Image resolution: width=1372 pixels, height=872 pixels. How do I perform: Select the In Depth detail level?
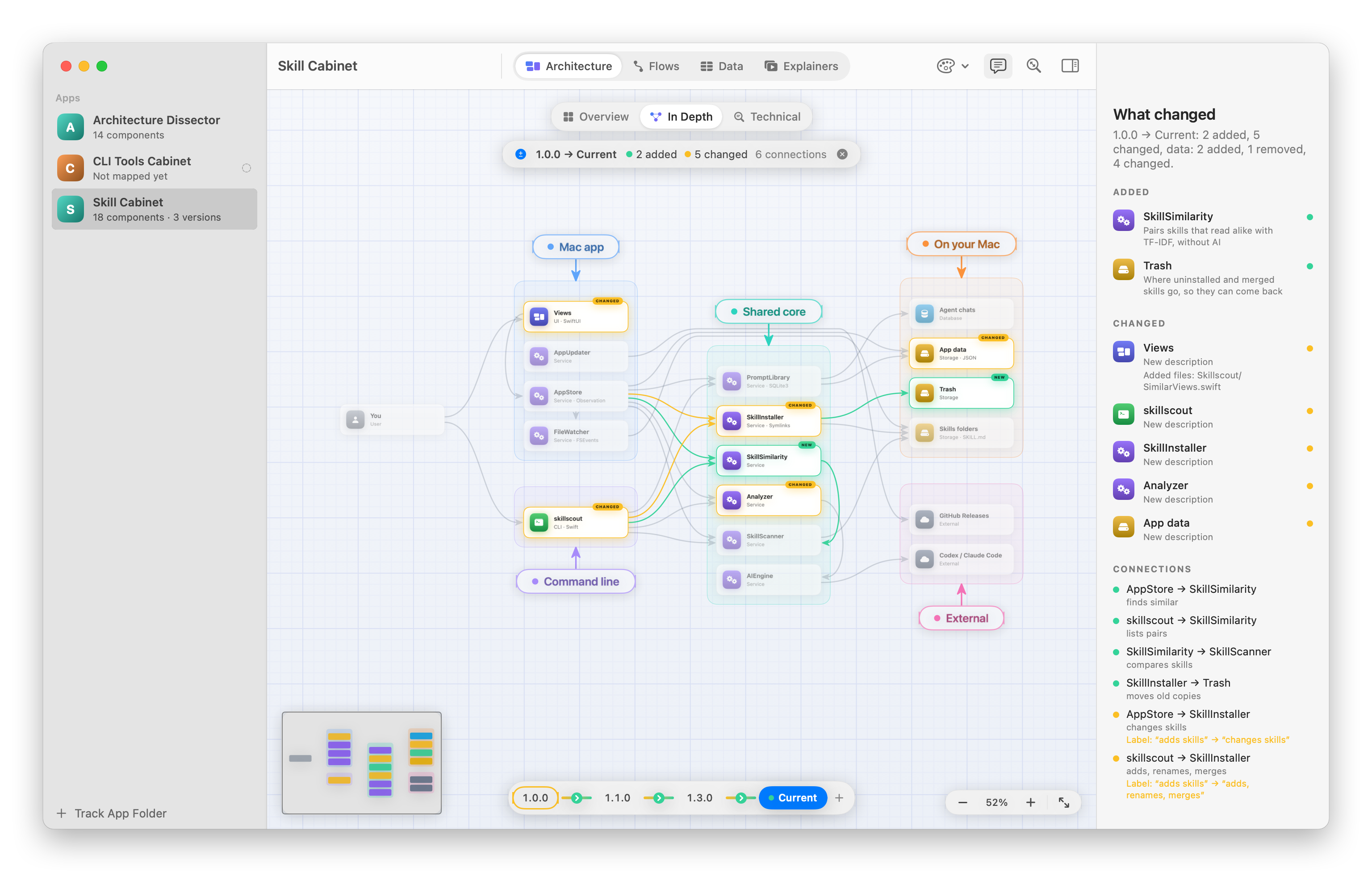click(x=682, y=117)
